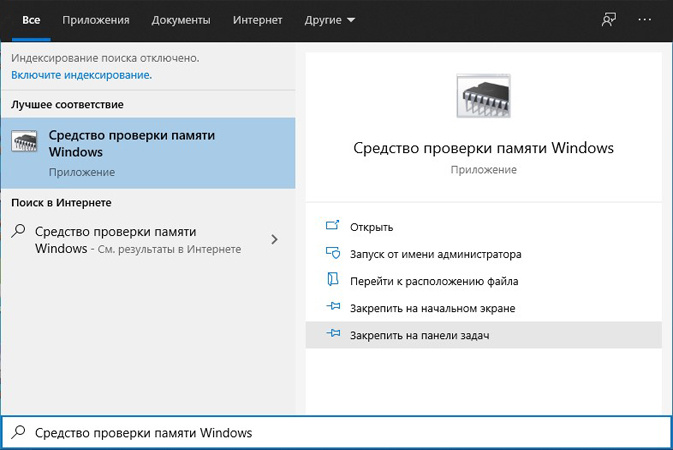673x450 pixels.
Task: Go to the Интернет tab
Action: click(x=258, y=20)
